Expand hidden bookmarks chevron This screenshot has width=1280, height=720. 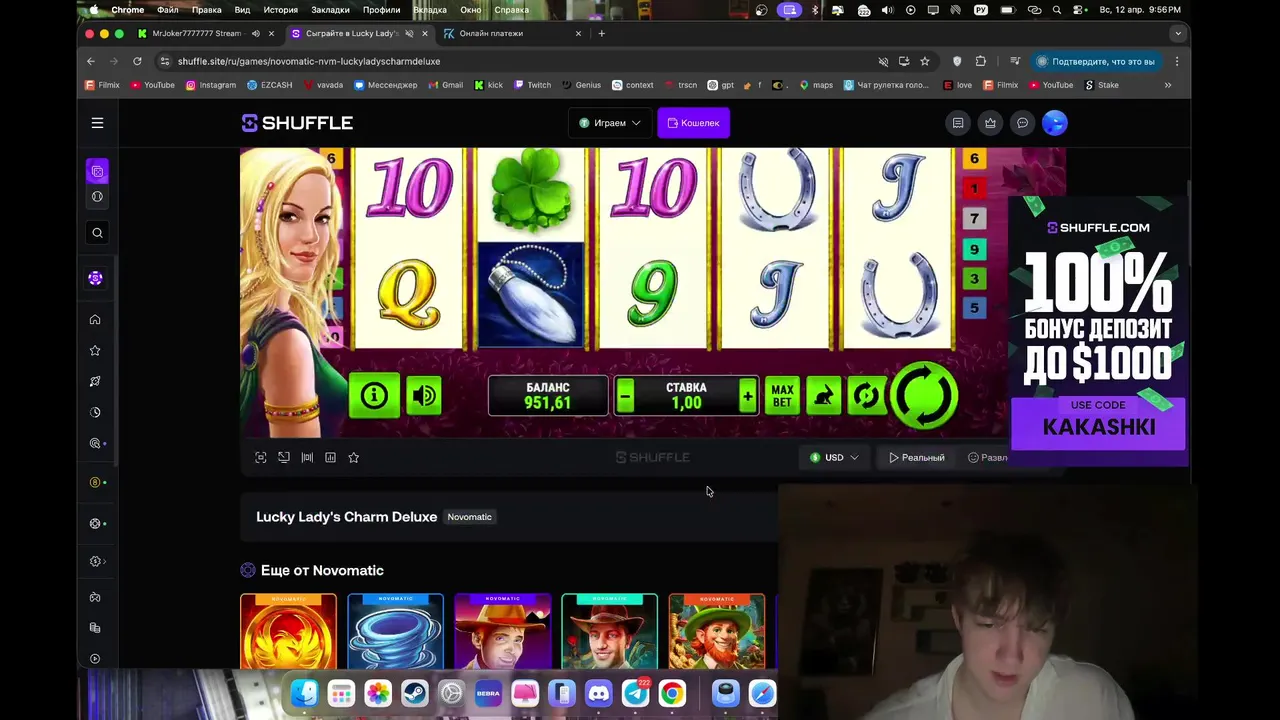tap(1167, 85)
